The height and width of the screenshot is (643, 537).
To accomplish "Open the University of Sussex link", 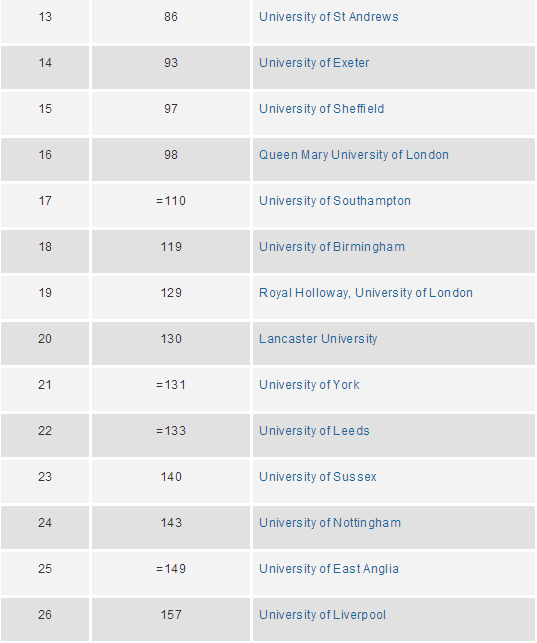I will tap(318, 476).
